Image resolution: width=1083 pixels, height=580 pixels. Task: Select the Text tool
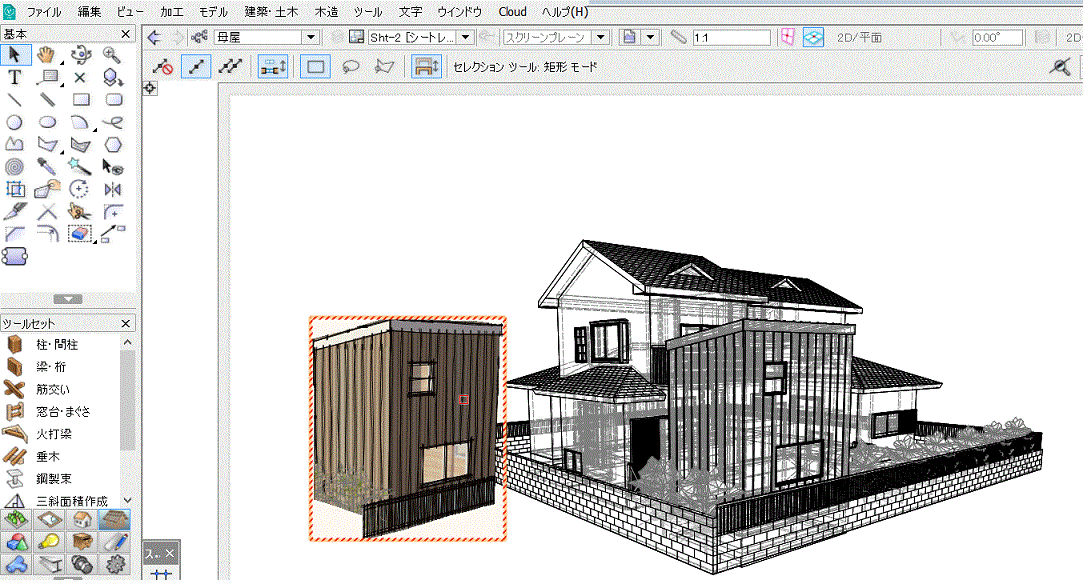point(15,77)
